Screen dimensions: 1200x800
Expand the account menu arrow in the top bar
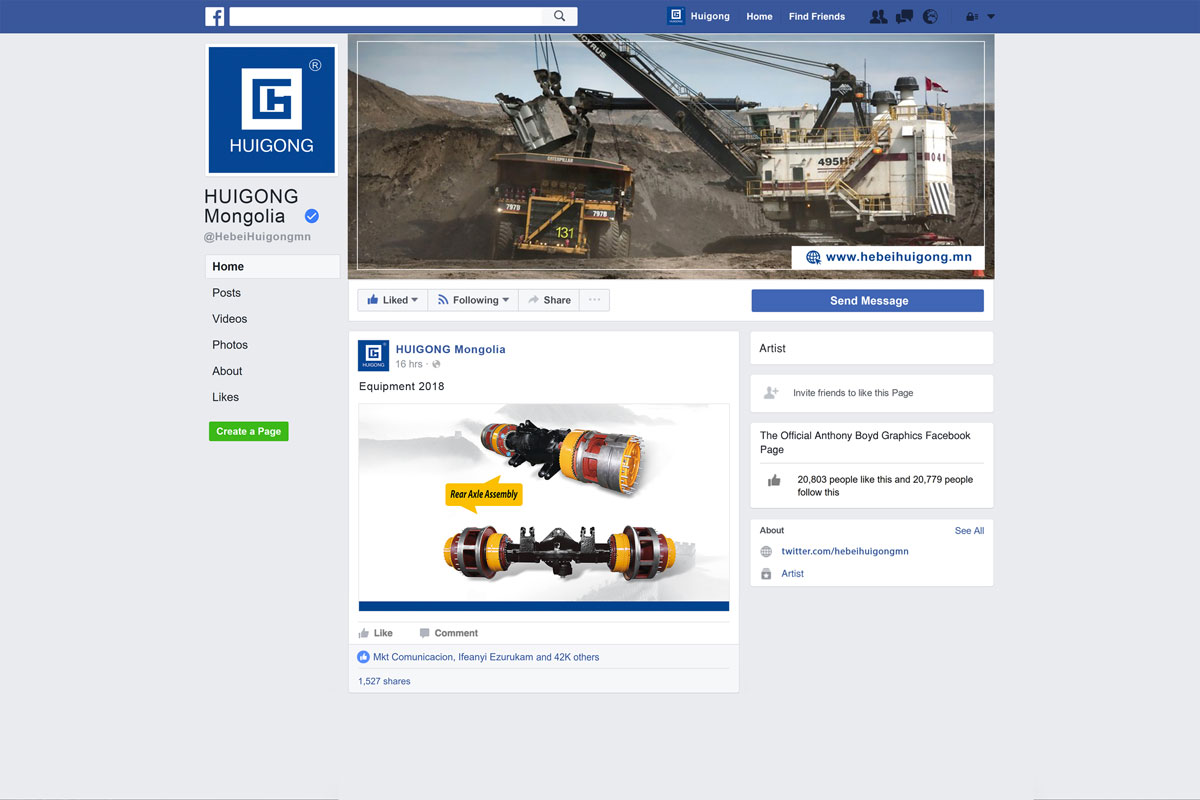coord(991,16)
